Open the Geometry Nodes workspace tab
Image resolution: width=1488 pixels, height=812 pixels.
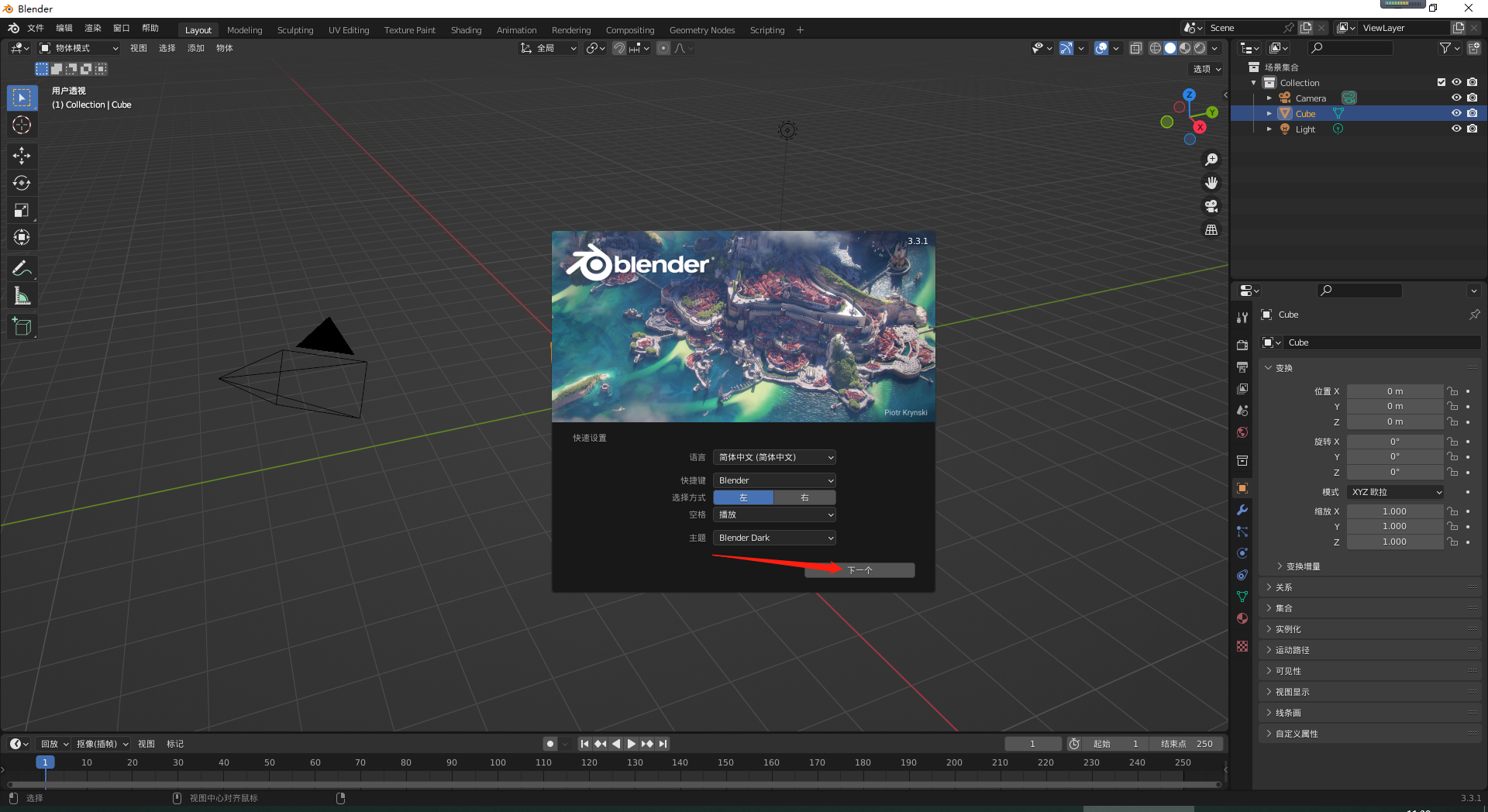pyautogui.click(x=702, y=30)
